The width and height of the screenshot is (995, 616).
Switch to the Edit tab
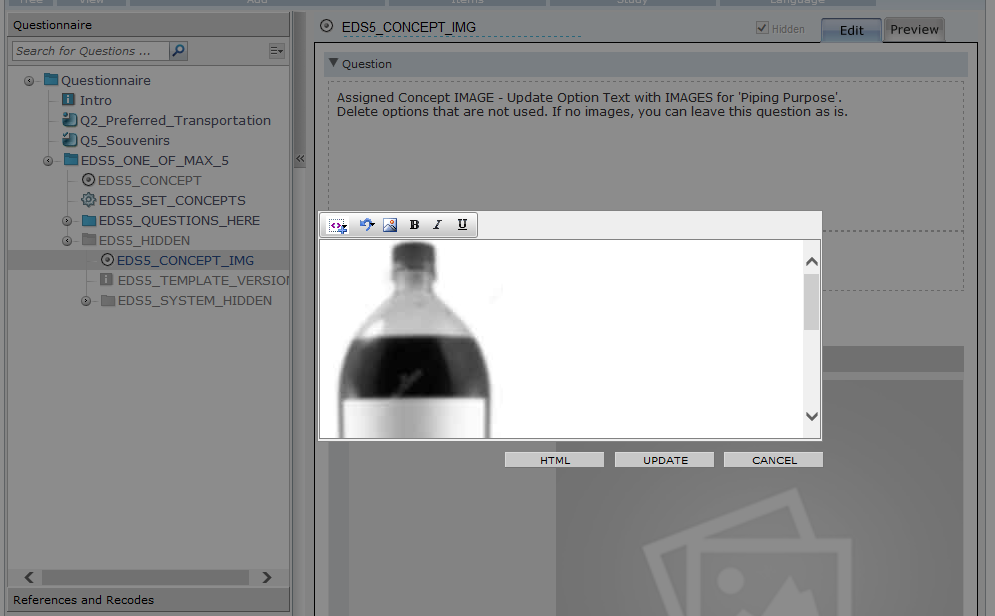point(851,30)
